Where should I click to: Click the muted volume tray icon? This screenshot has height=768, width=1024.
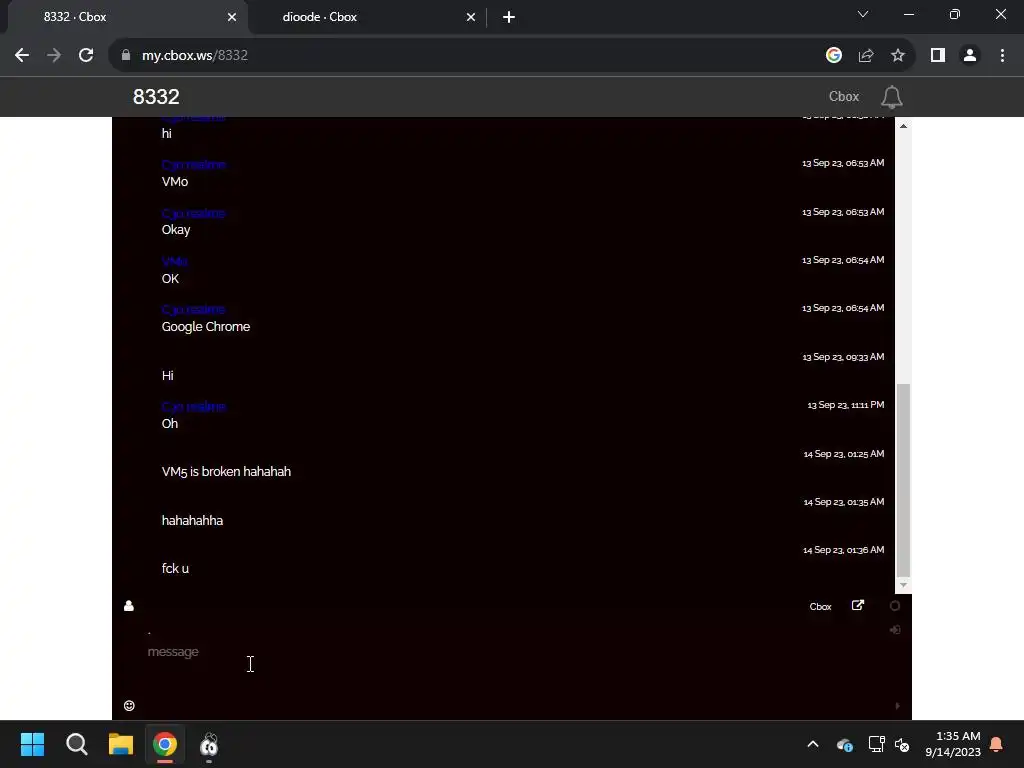point(902,744)
